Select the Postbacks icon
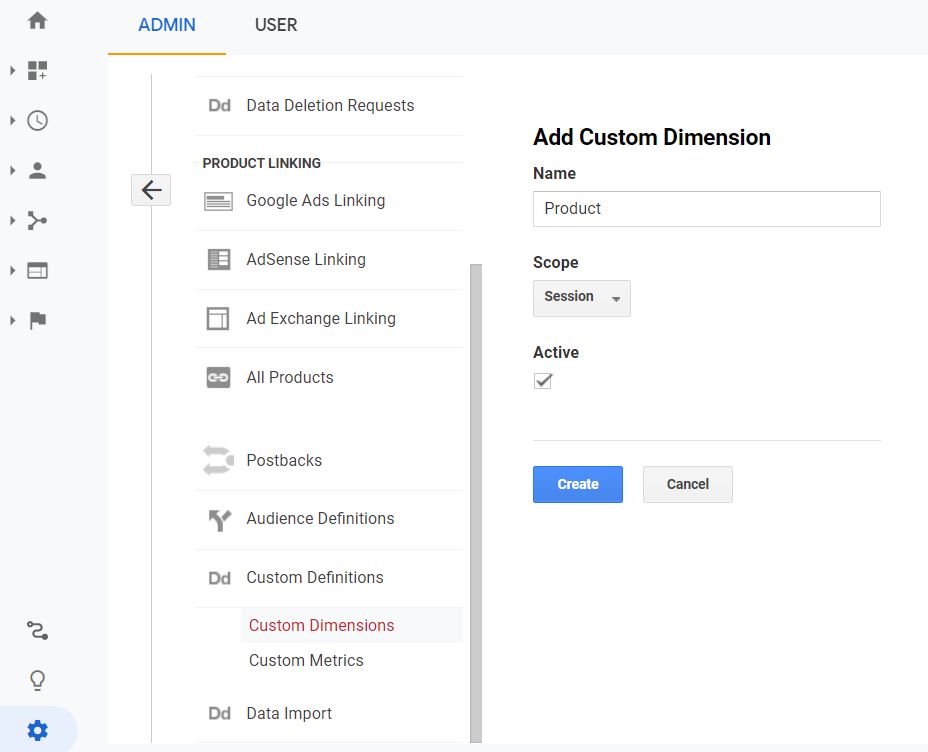The height and width of the screenshot is (752, 928). coord(219,460)
